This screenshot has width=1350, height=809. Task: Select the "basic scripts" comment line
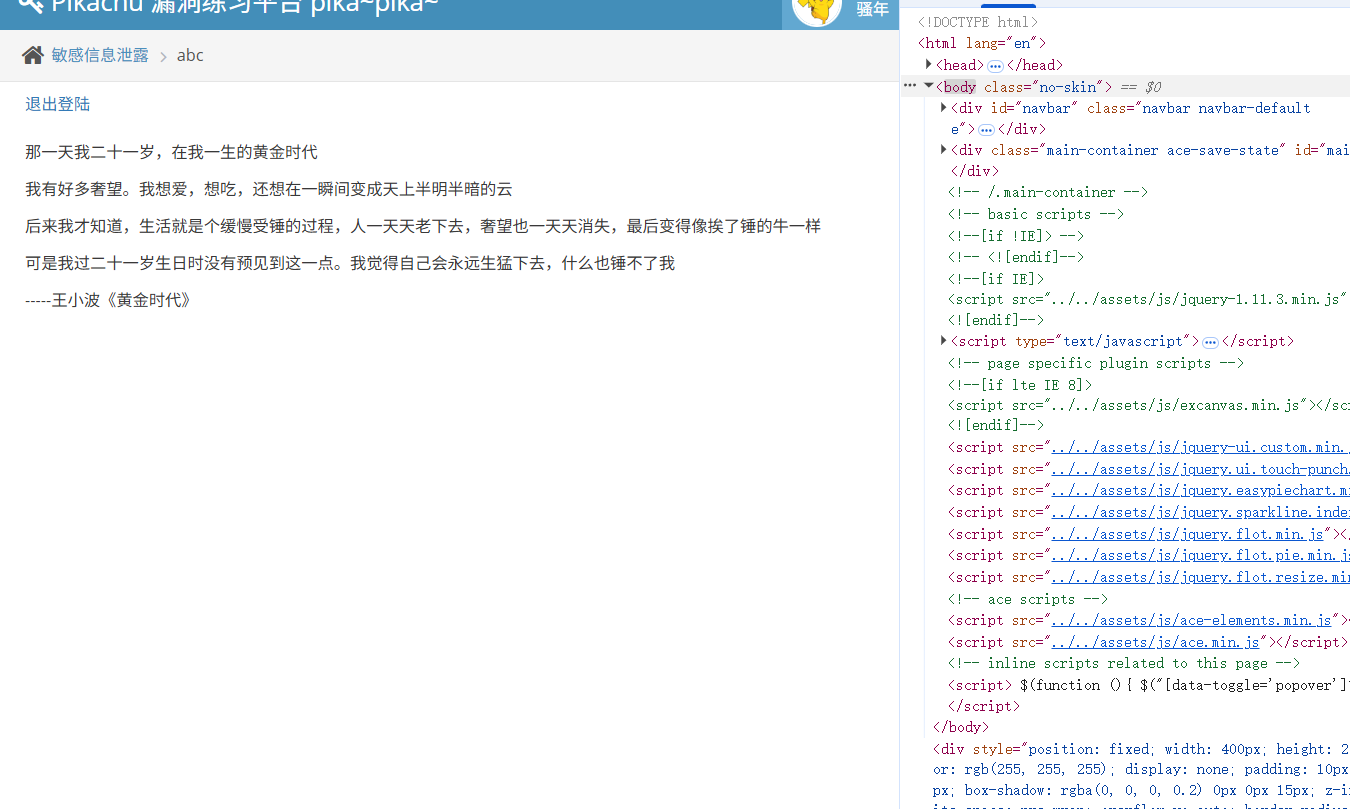point(1036,214)
